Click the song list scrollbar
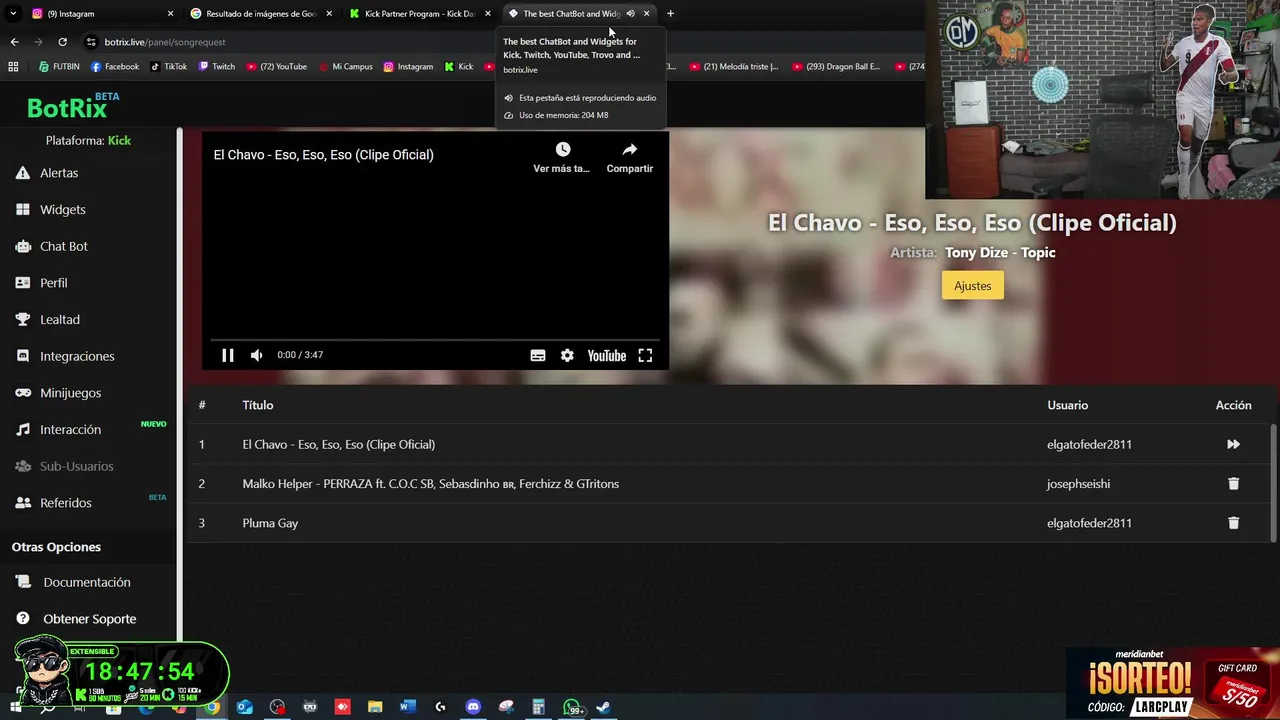This screenshot has width=1280, height=720. click(x=1273, y=483)
